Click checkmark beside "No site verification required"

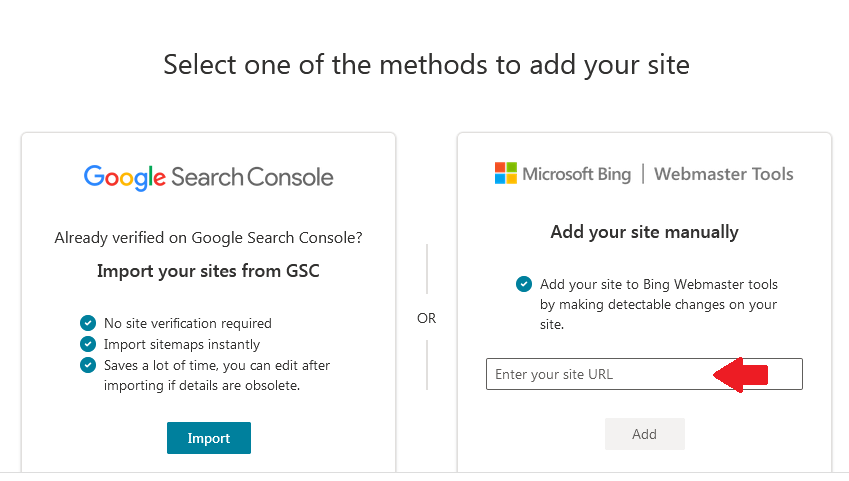pos(88,323)
